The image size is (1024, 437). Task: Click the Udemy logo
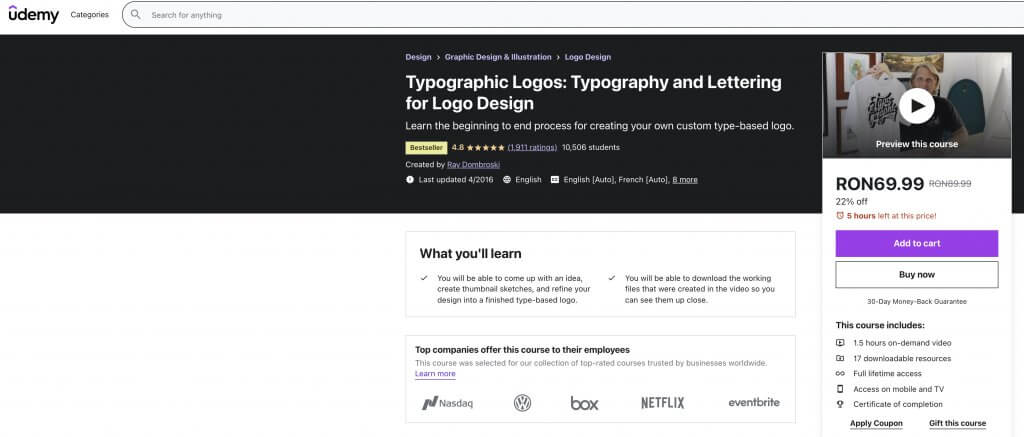click(32, 15)
